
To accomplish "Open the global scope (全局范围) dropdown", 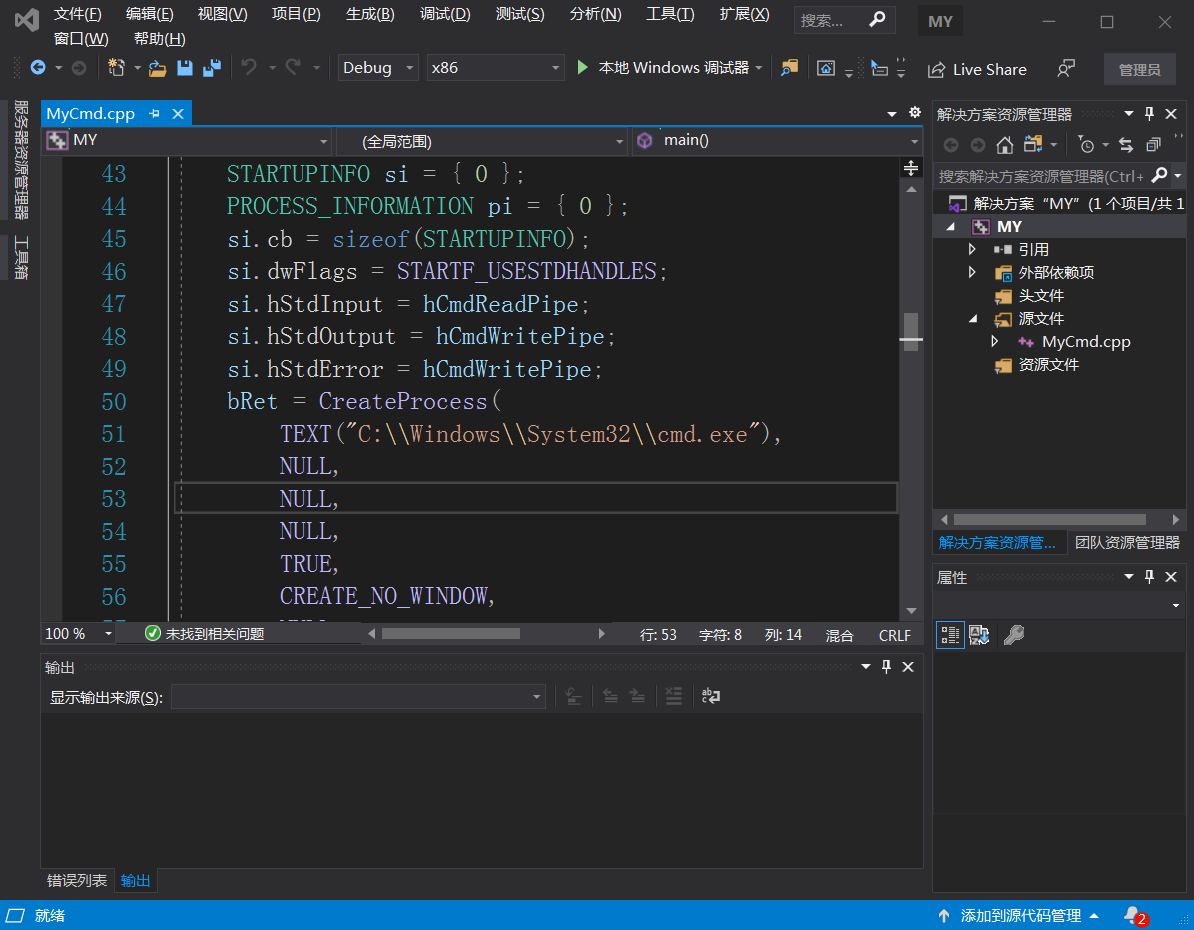I will click(481, 141).
